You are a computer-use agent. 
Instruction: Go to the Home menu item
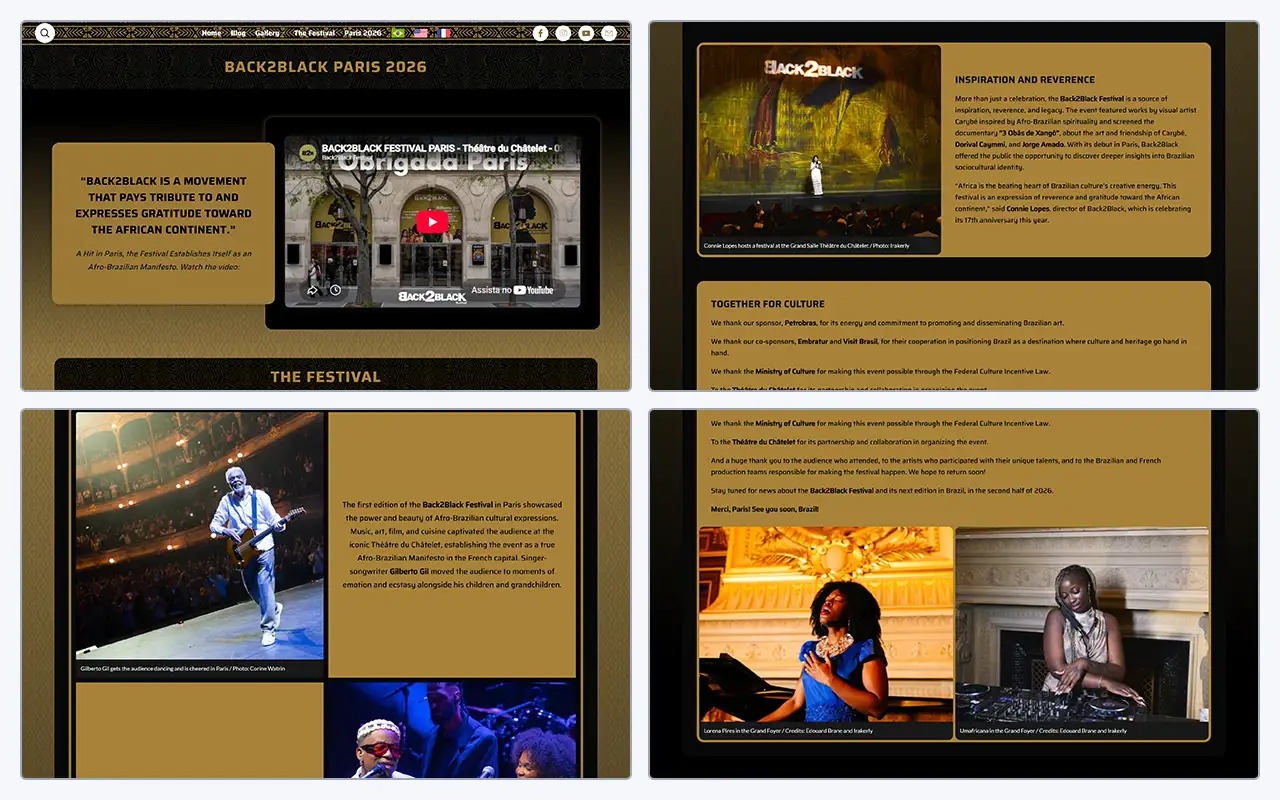(x=212, y=33)
